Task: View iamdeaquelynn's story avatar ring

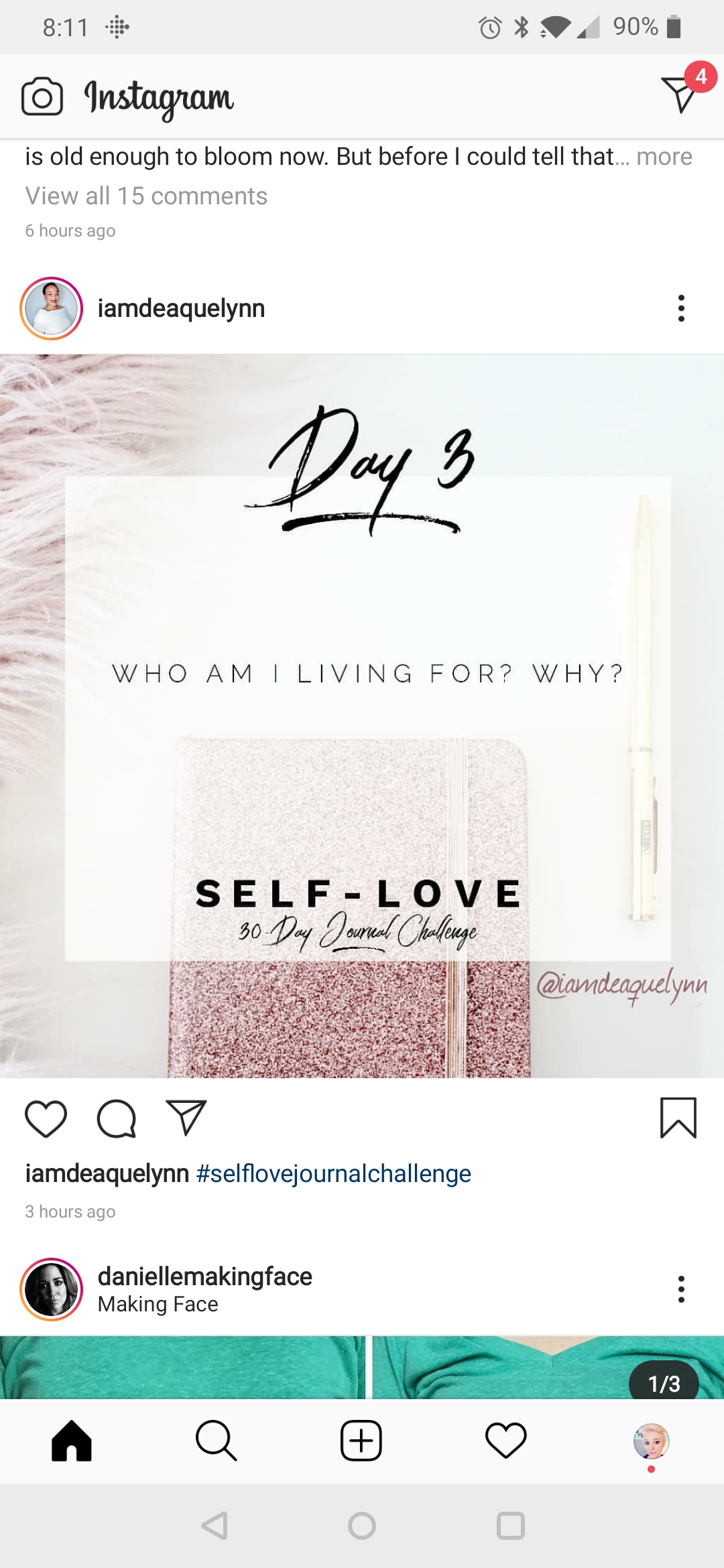Action: point(52,308)
